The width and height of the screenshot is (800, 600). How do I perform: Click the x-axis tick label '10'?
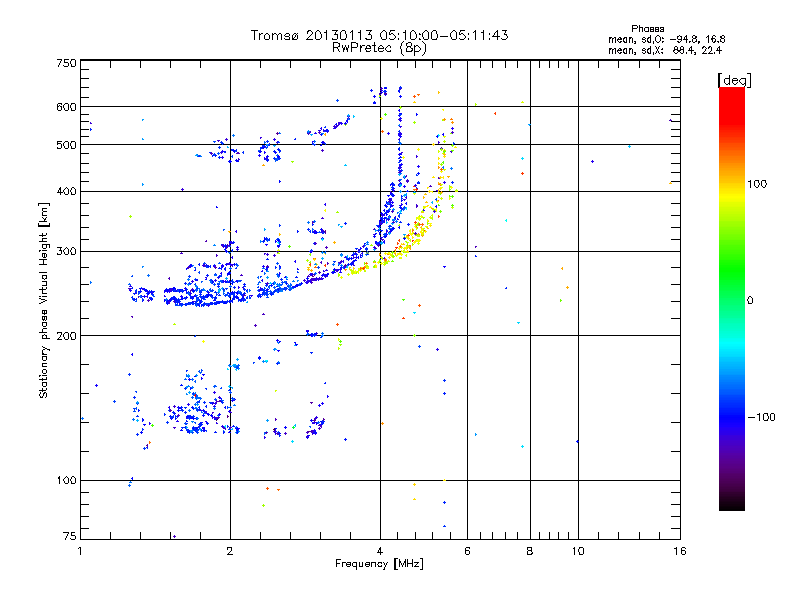[578, 551]
